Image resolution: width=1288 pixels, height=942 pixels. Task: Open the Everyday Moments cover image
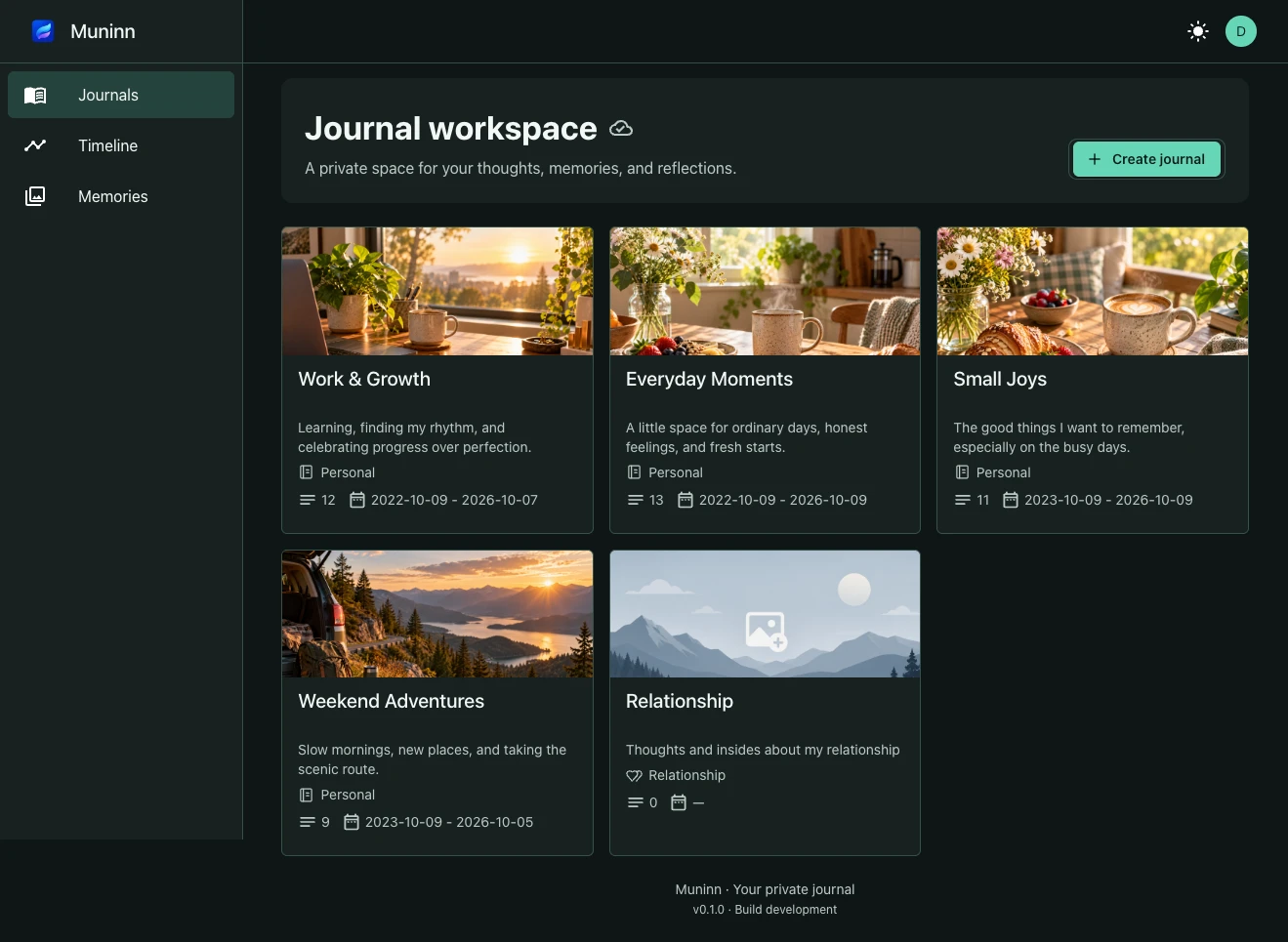(x=765, y=291)
